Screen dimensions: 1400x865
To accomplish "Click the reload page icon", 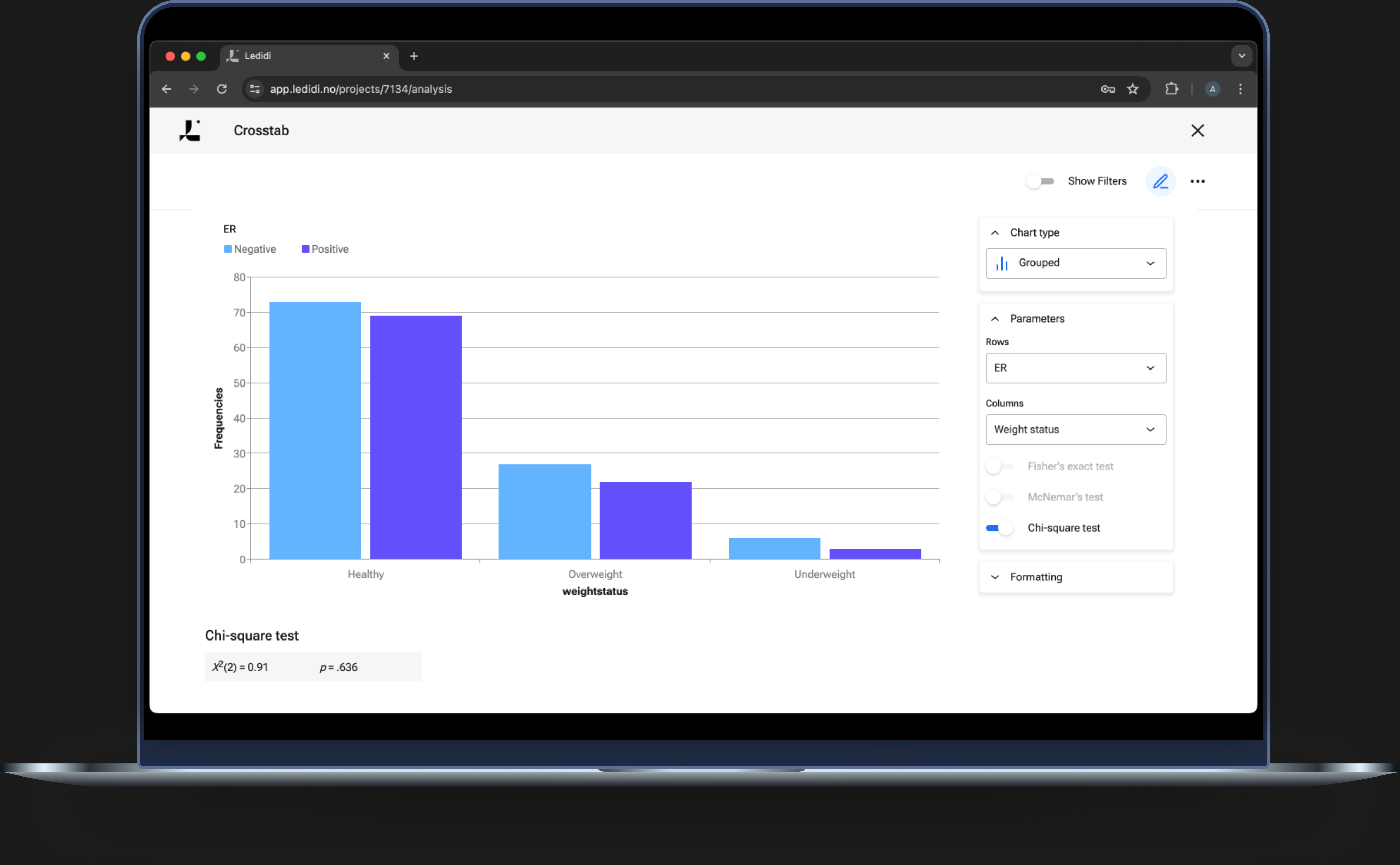I will point(222,89).
